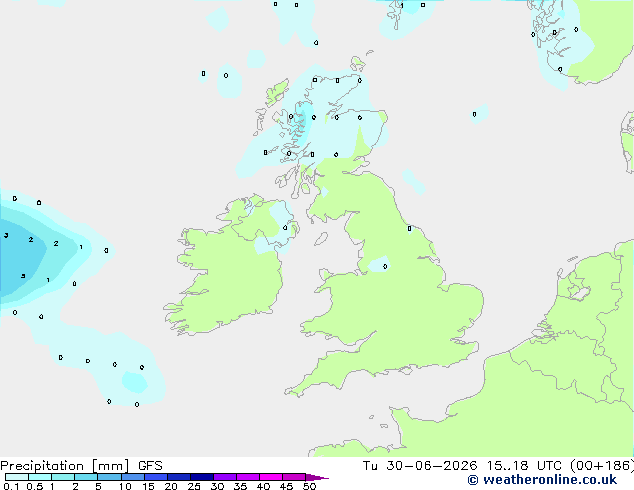This screenshot has height=490, width=634.
Task: Click the 0.5–1 mm legend swatch
Action: point(40,477)
